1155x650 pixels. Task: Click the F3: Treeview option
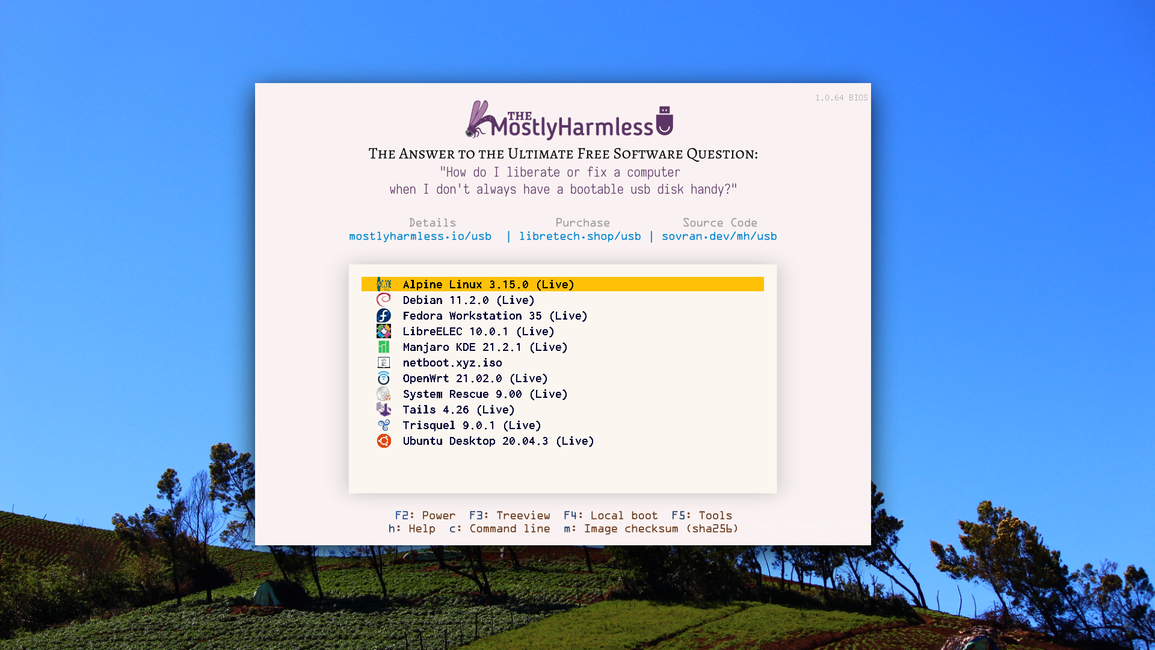click(x=510, y=515)
